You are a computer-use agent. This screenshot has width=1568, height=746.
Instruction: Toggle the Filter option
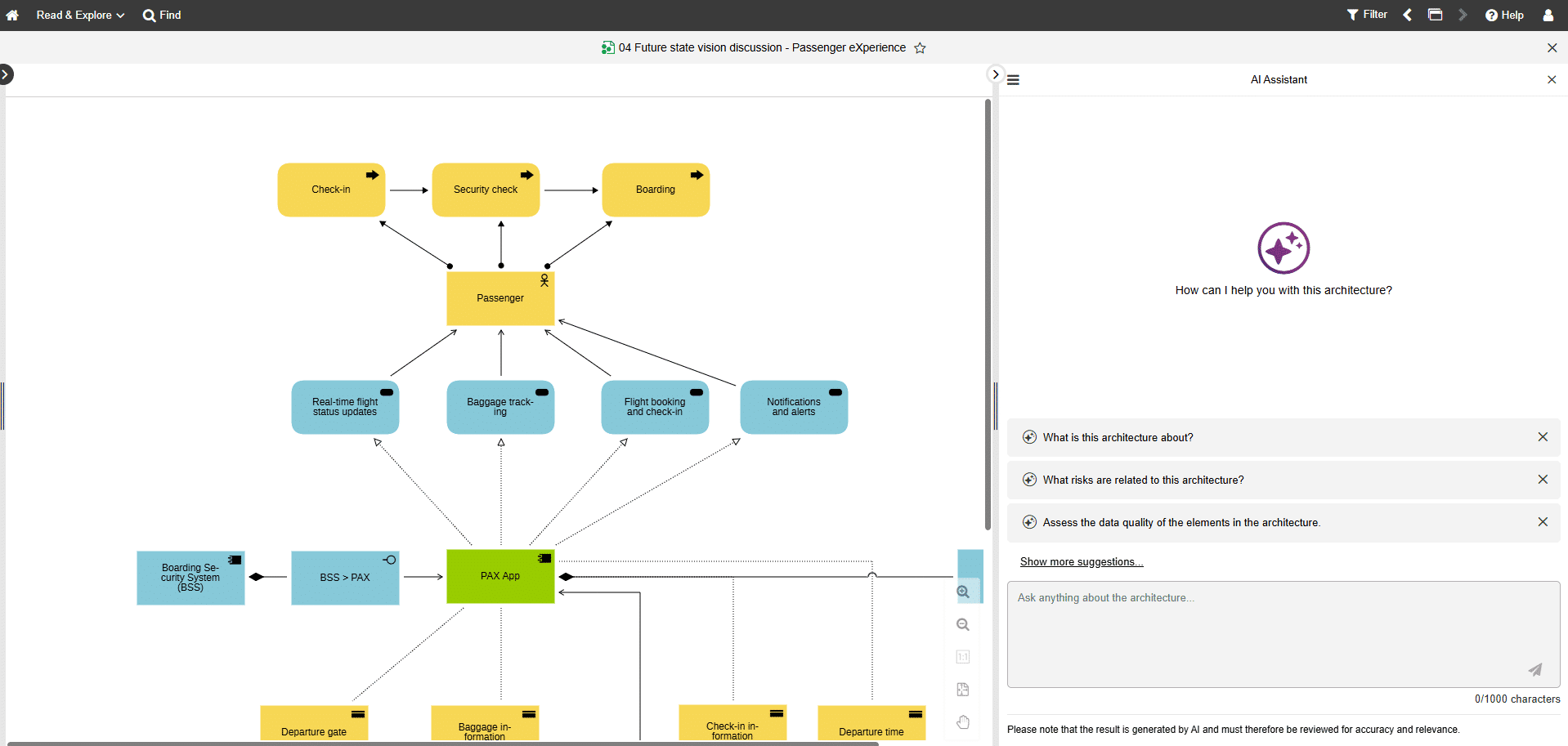pos(1367,15)
